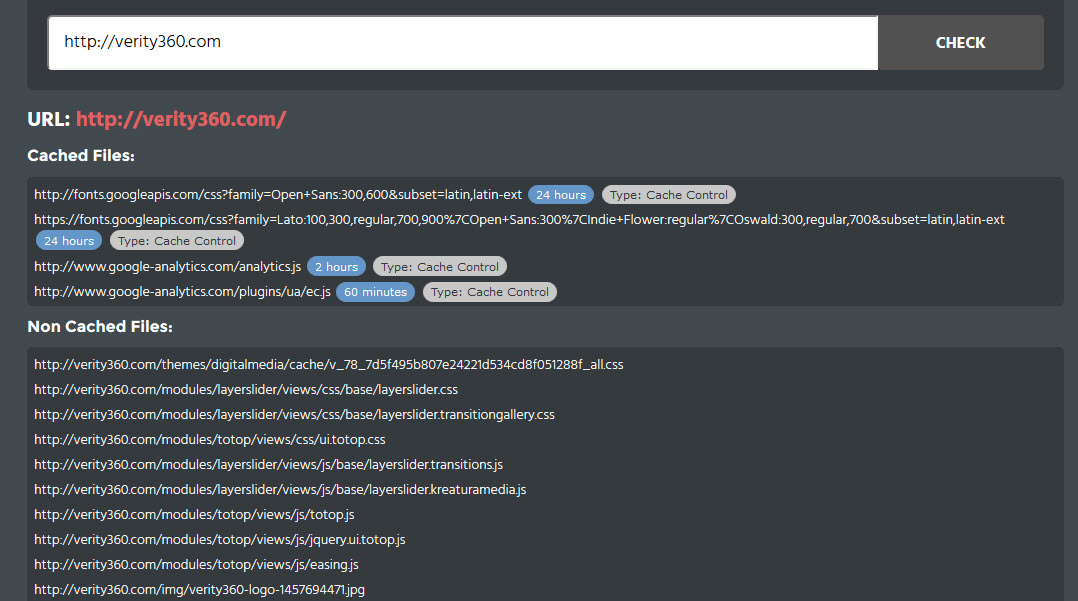Click the totop/views/js/totop.js URL
Viewport: 1078px width, 601px height.
pos(195,514)
